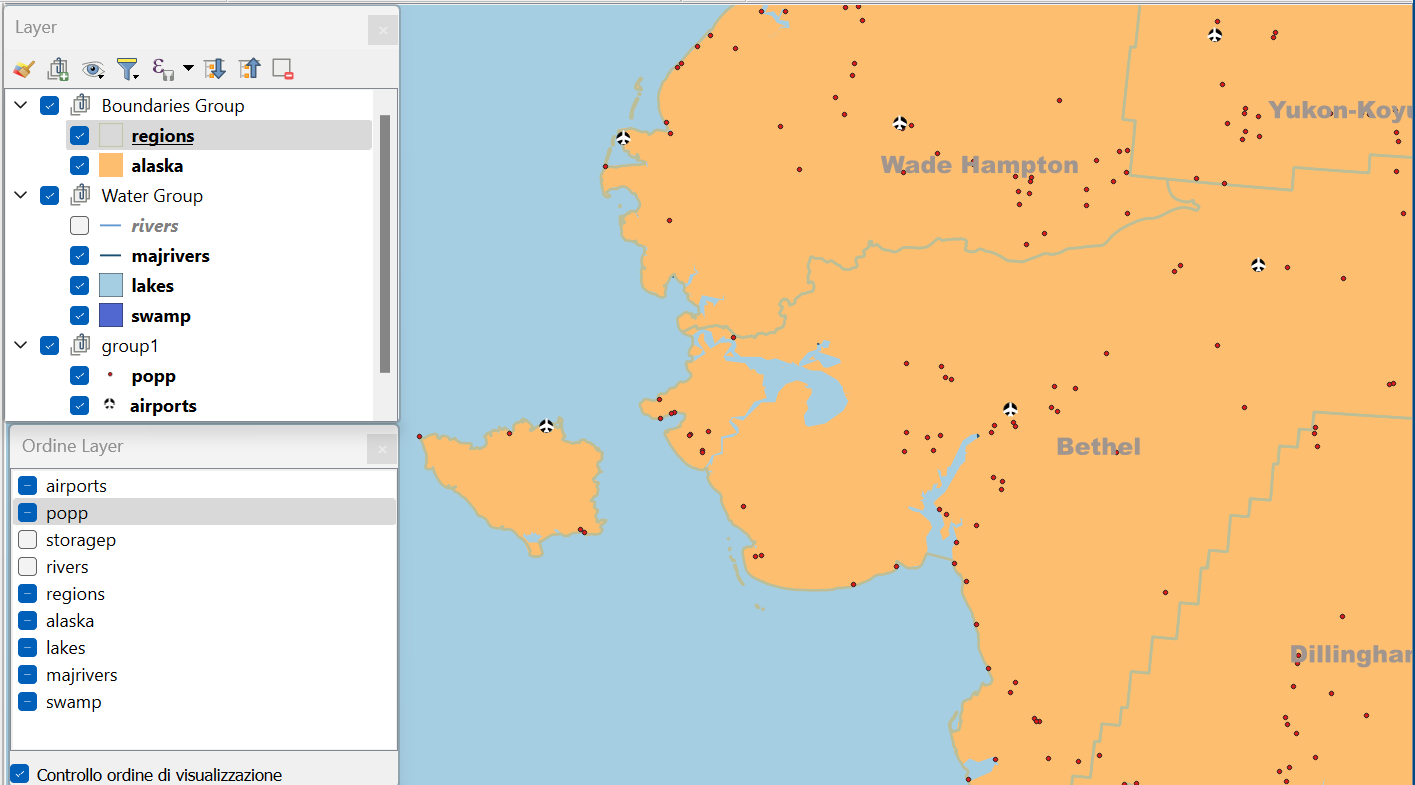Screen dimensions: 1415x785
Task: Click the swamp layer blue swatch
Action: 111,315
